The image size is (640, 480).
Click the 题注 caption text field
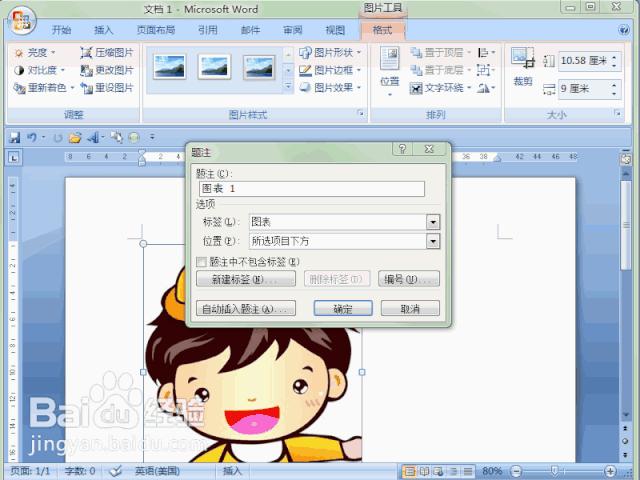click(311, 189)
